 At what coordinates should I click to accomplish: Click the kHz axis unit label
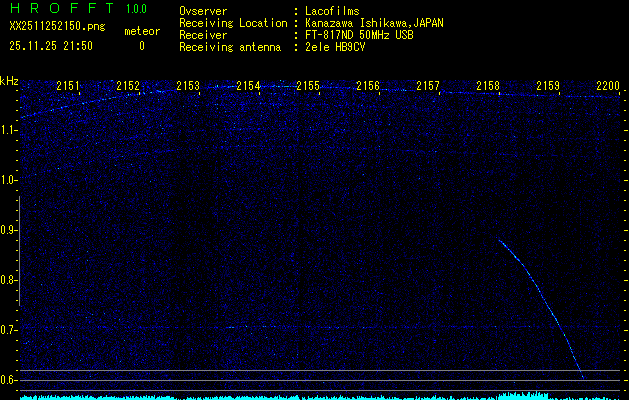pos(9,81)
